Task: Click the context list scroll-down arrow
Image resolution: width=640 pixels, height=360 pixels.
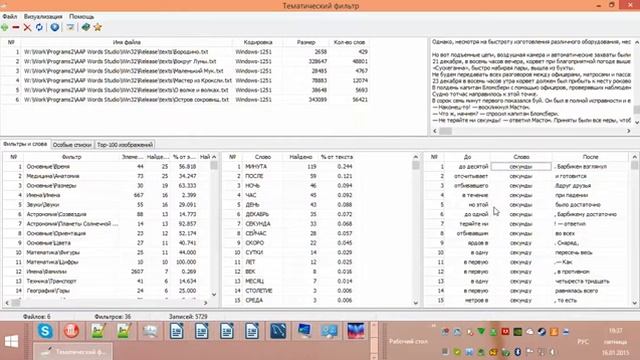Action: click(635, 303)
